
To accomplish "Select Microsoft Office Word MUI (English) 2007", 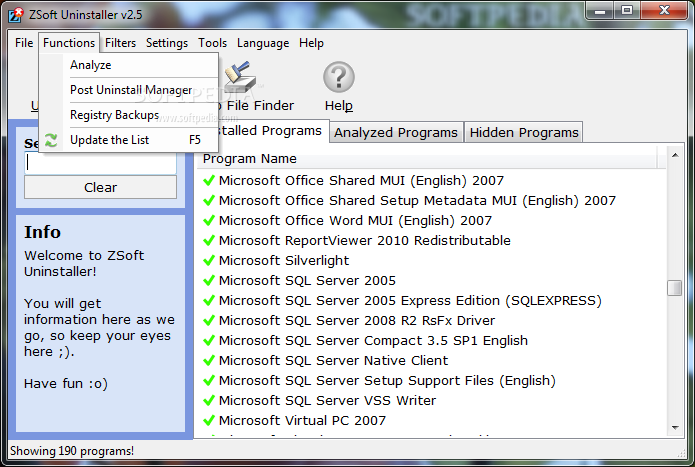I will pyautogui.click(x=355, y=220).
